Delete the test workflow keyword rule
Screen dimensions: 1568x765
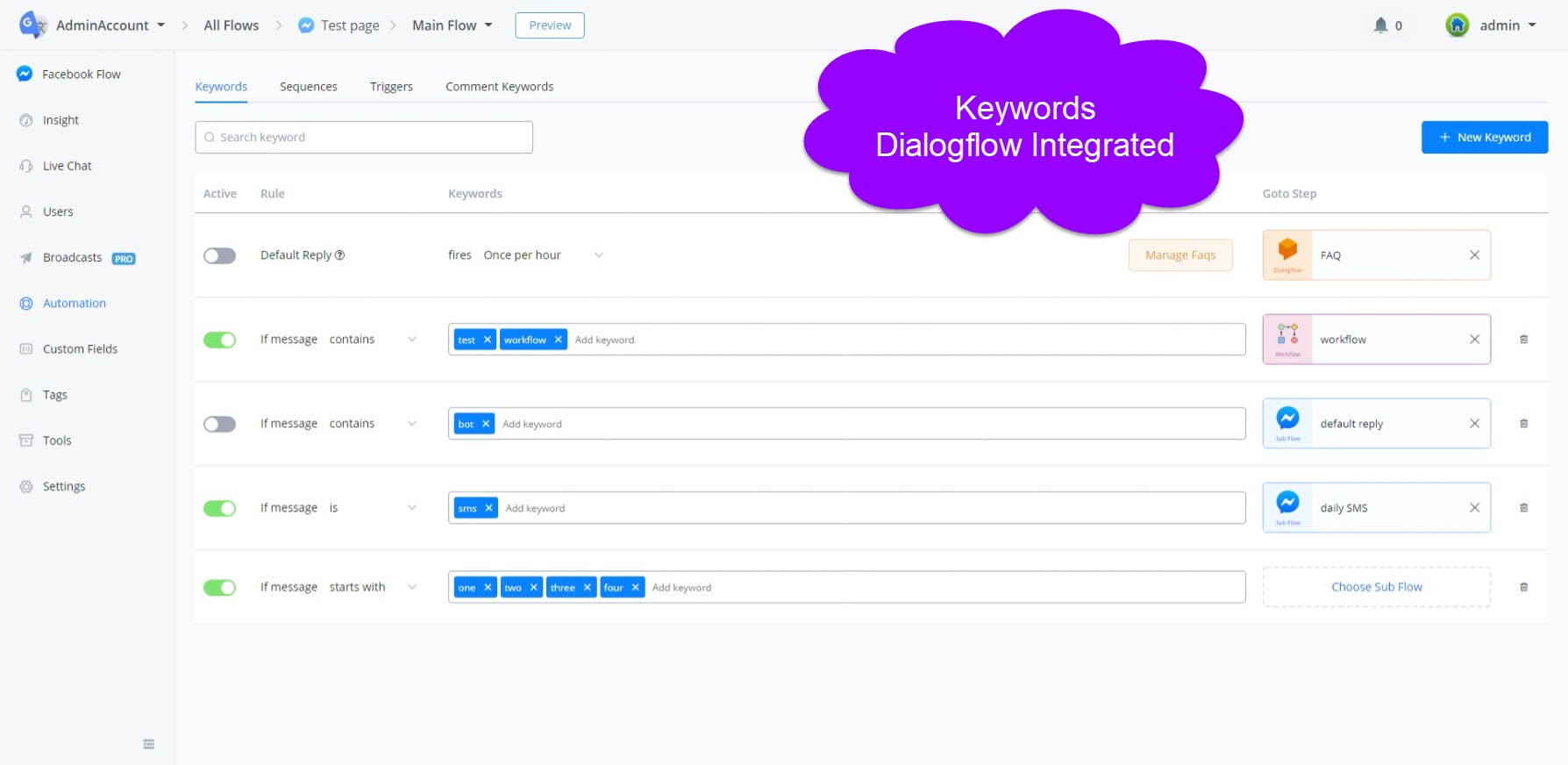click(1523, 340)
